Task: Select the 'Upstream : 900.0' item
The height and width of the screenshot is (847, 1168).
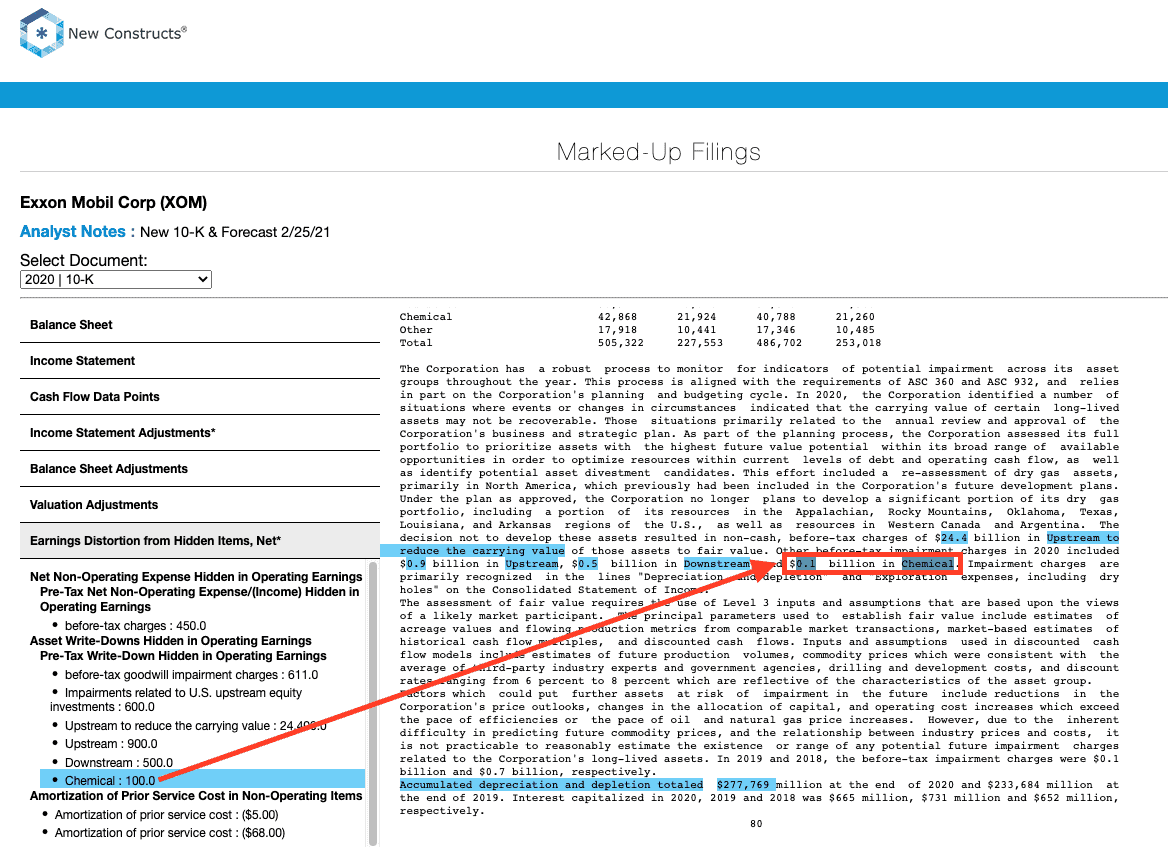Action: 111,743
